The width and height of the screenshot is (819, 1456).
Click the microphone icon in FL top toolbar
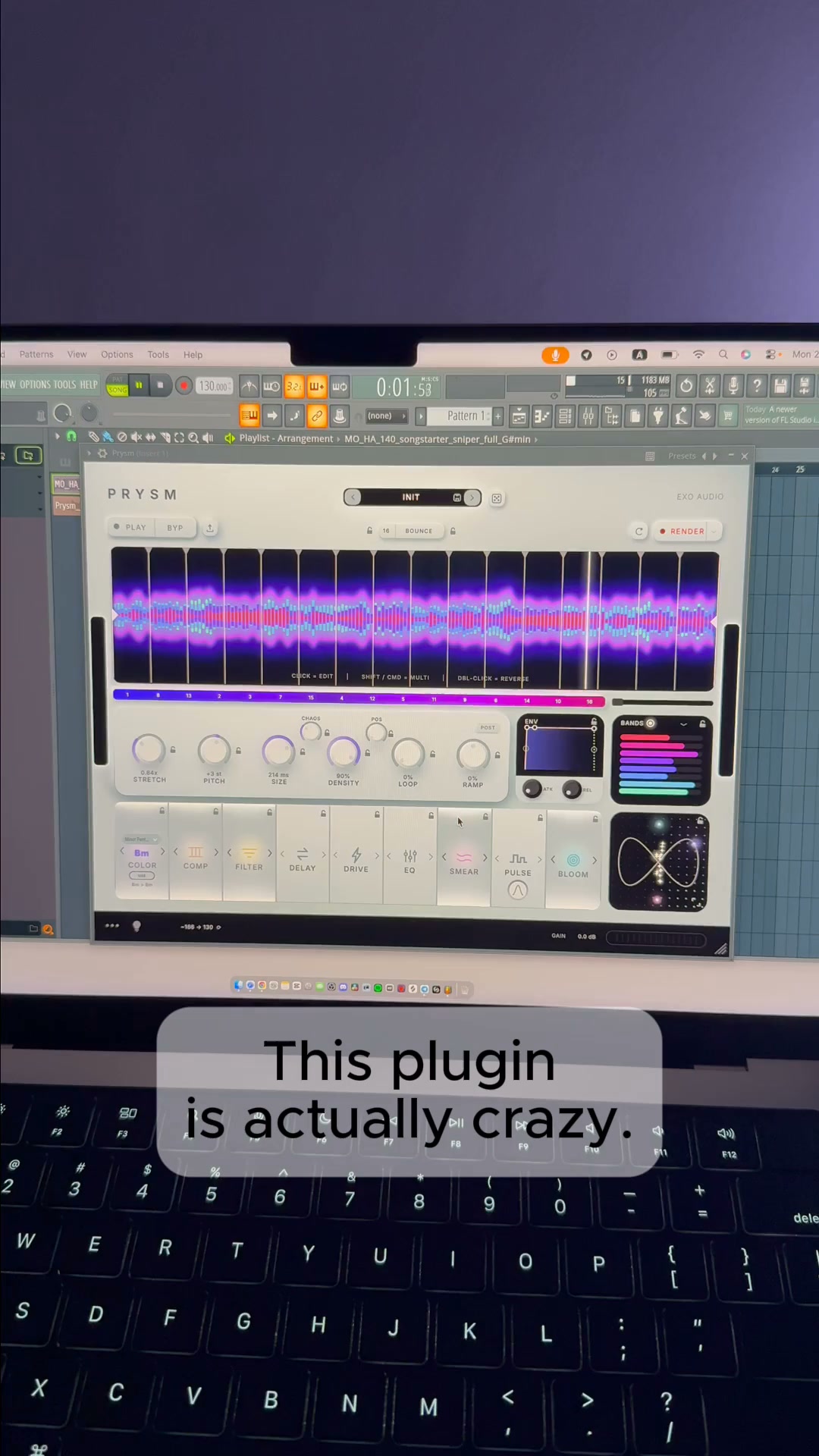[x=733, y=386]
